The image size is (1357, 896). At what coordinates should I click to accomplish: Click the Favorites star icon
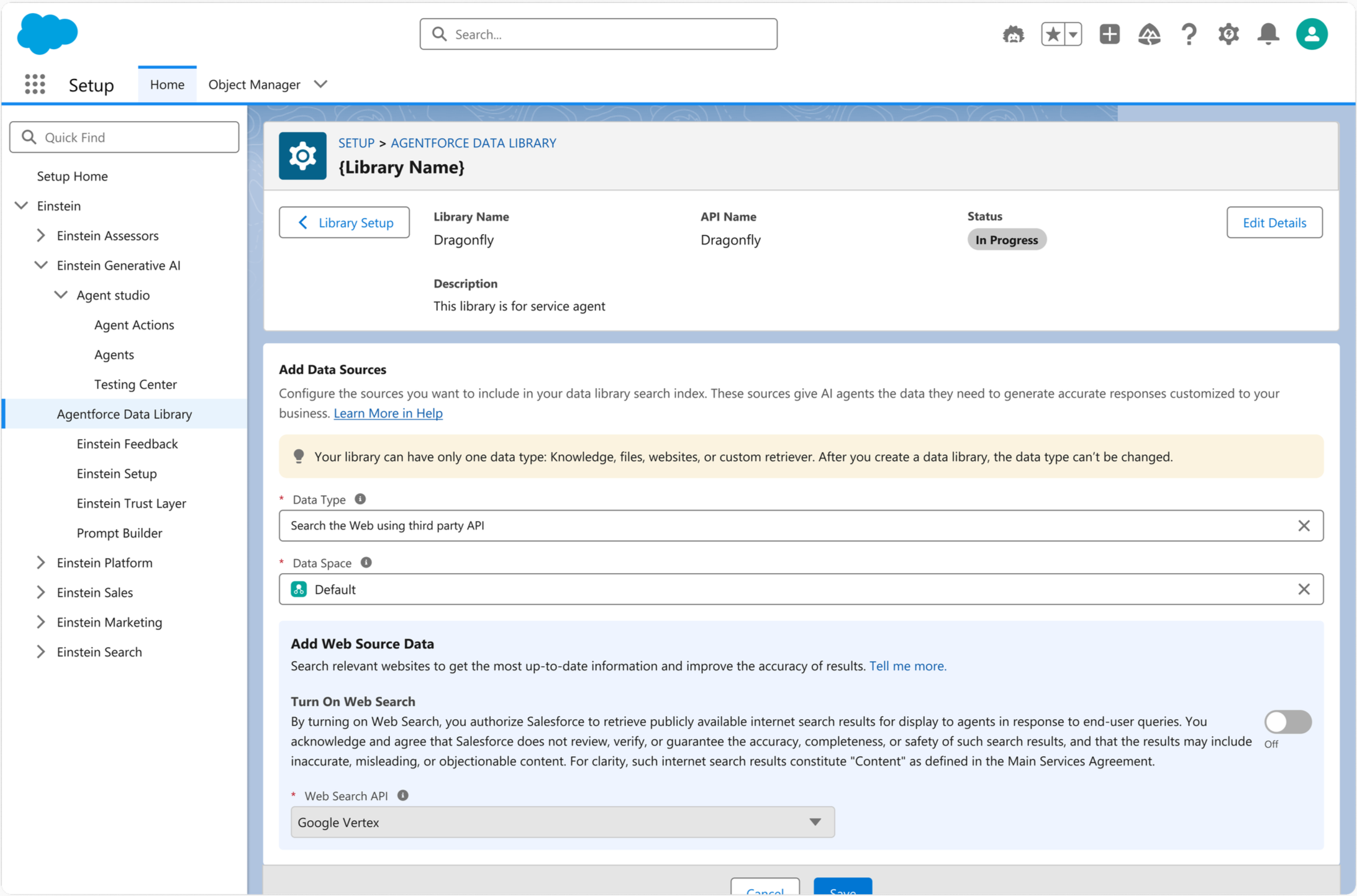coord(1053,34)
